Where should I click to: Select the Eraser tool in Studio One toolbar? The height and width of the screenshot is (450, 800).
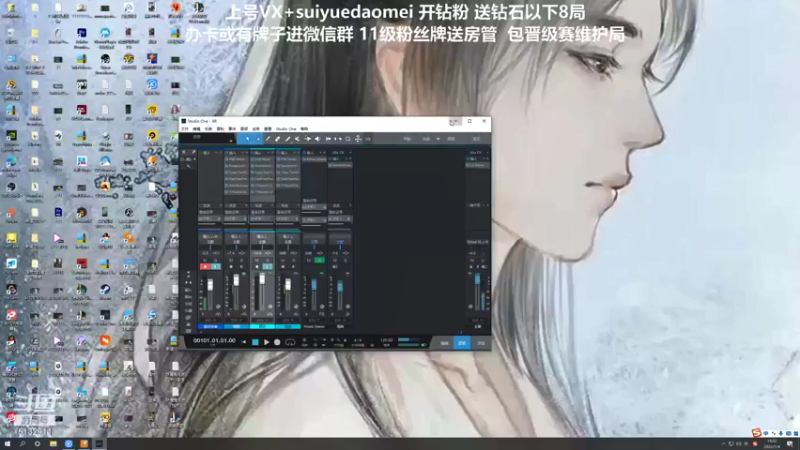tap(278, 138)
